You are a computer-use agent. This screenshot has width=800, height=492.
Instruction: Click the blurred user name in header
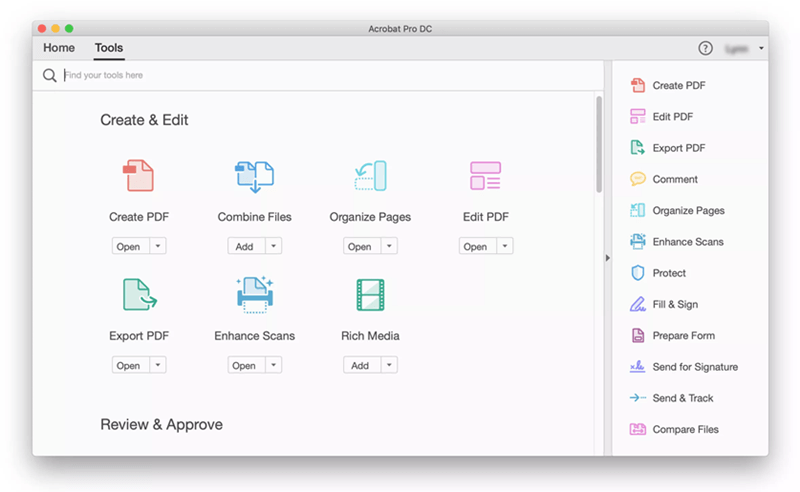point(736,48)
